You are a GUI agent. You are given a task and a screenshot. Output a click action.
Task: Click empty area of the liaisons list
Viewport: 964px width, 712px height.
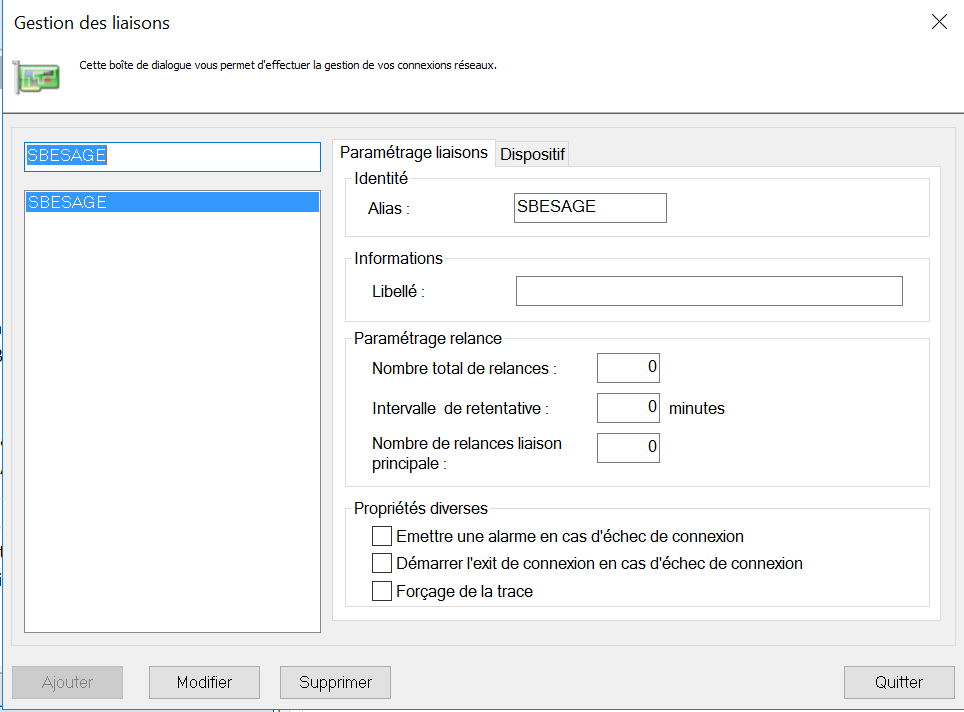click(171, 420)
